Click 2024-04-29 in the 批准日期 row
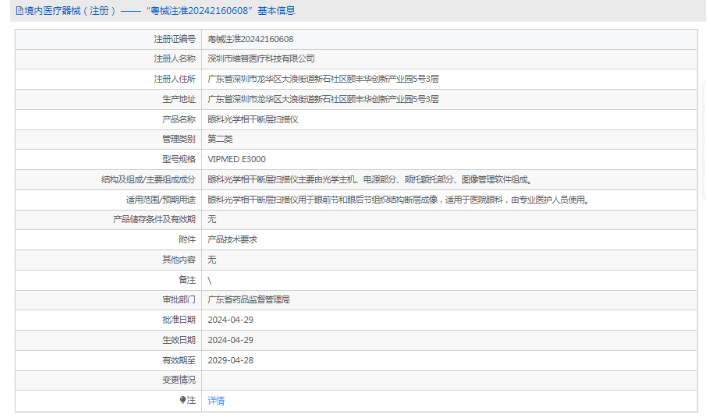 point(230,320)
